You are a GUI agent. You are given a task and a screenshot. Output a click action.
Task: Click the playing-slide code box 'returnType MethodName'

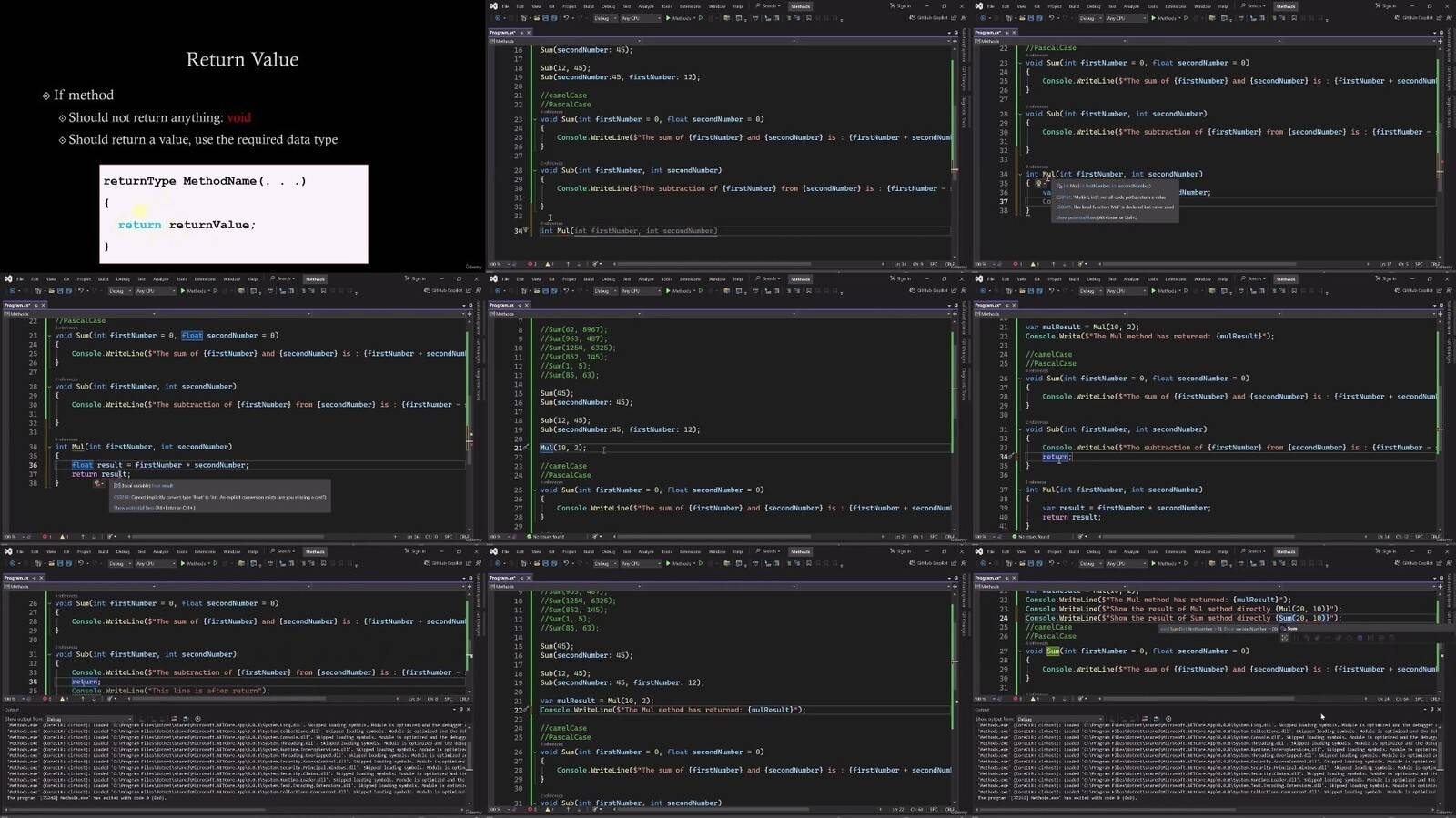pyautogui.click(x=234, y=213)
